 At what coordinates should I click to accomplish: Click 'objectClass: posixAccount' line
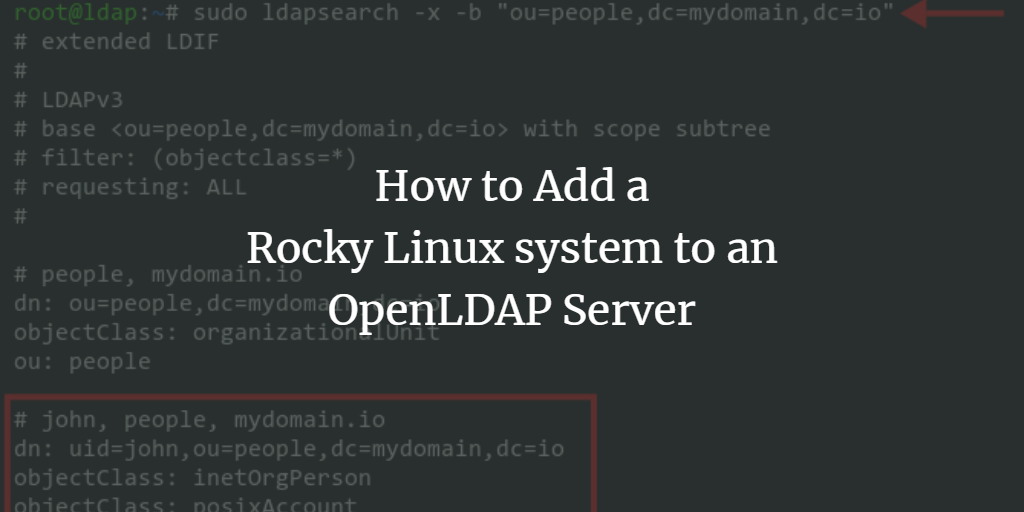click(185, 504)
